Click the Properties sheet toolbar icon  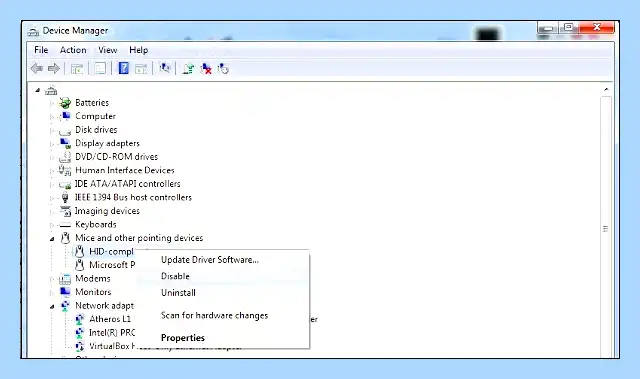(100, 69)
